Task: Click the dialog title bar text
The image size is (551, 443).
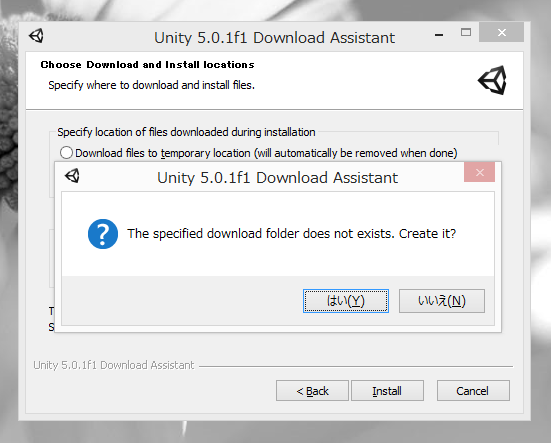Action: 277,177
